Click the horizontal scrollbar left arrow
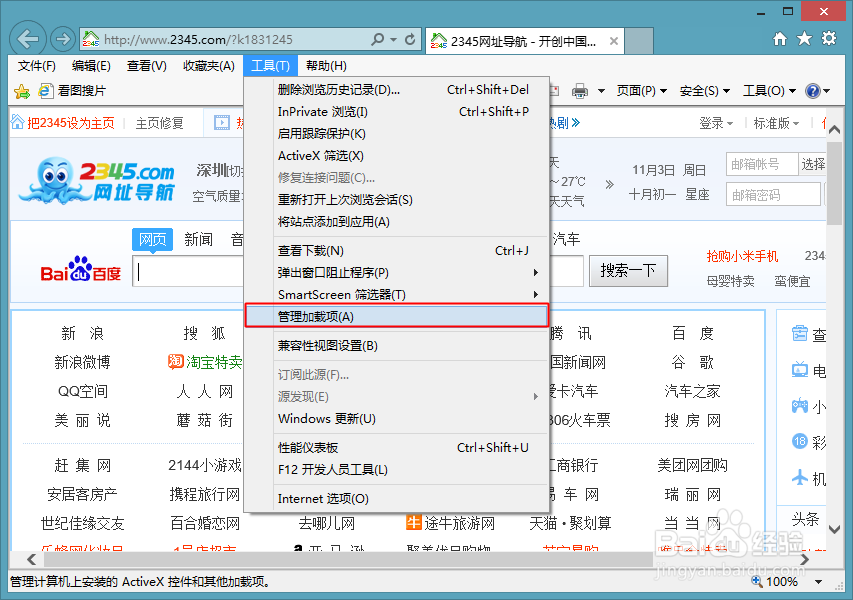The height and width of the screenshot is (600, 853). tap(32, 559)
